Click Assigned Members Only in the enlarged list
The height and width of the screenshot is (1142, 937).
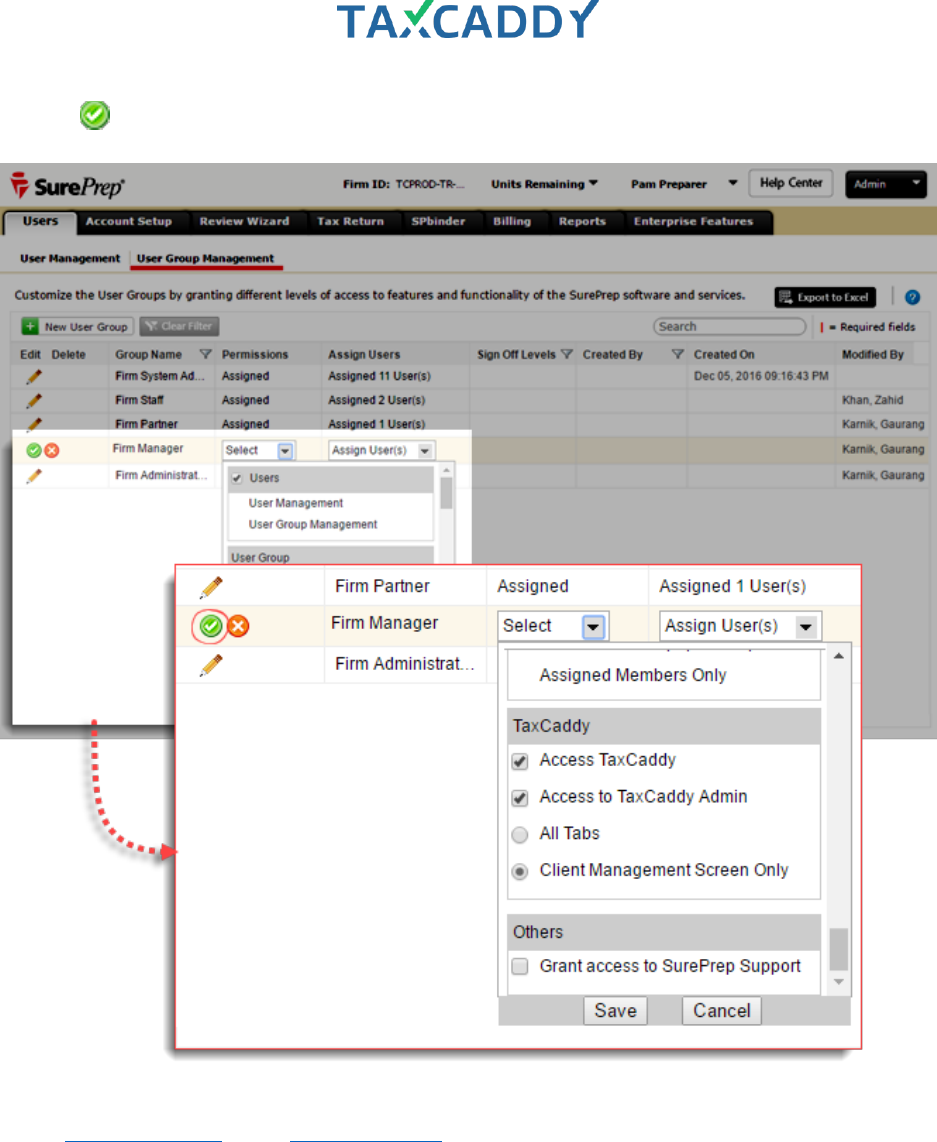[633, 675]
